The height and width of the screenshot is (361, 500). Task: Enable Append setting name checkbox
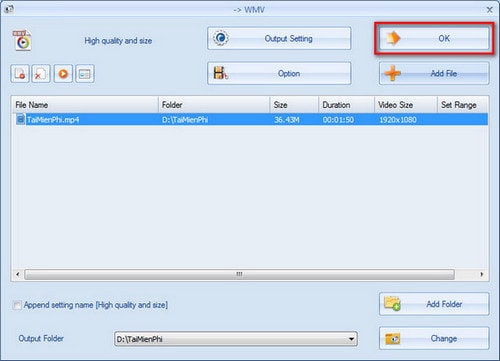click(16, 305)
